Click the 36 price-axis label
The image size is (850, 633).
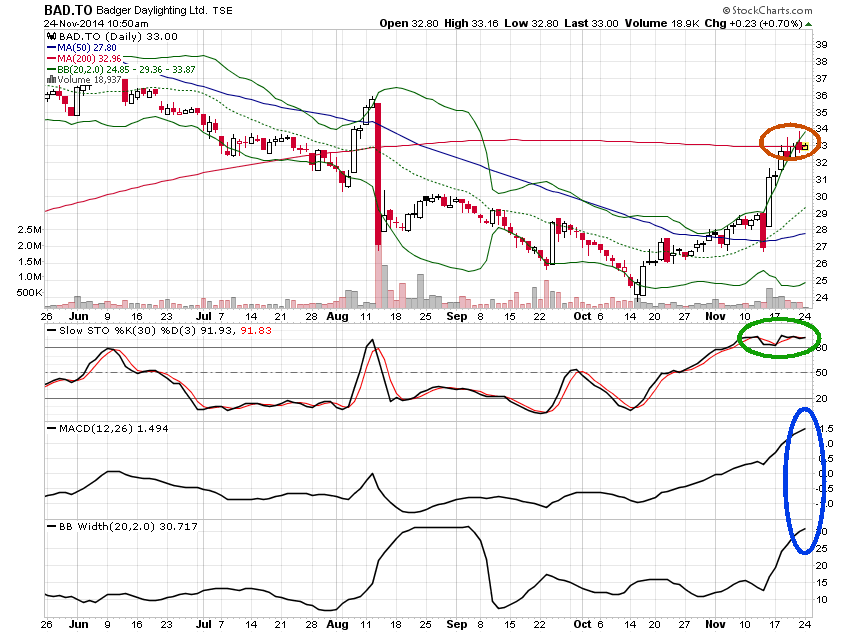tap(821, 95)
